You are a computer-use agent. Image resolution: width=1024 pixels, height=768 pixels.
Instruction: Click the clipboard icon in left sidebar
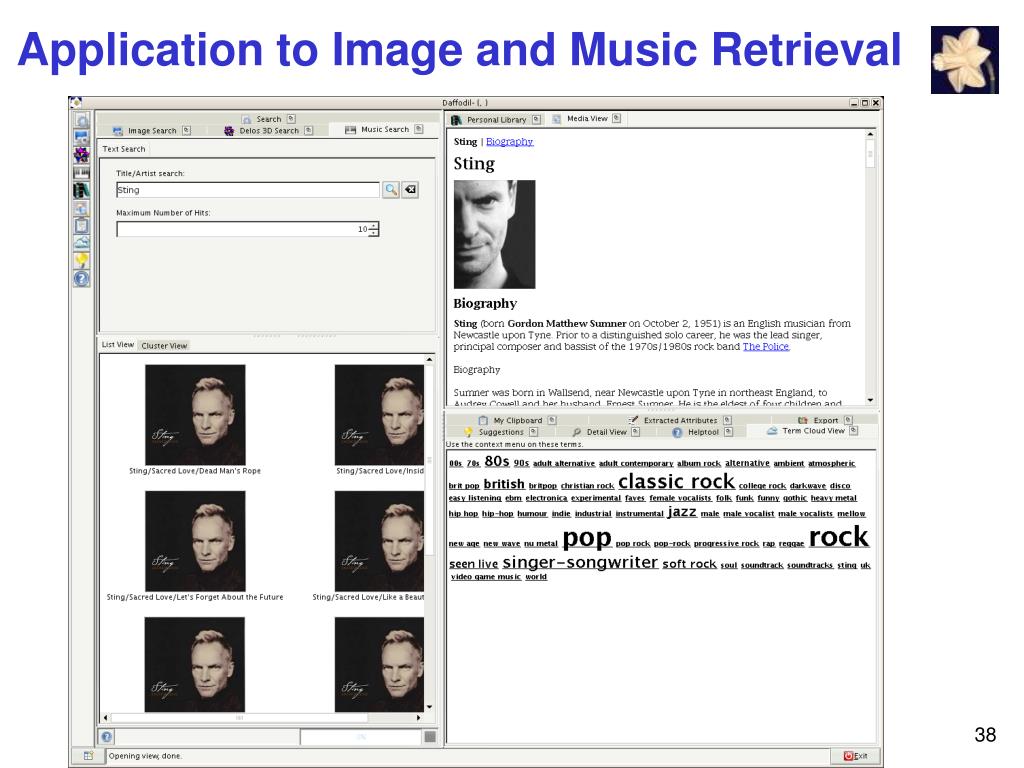point(82,226)
